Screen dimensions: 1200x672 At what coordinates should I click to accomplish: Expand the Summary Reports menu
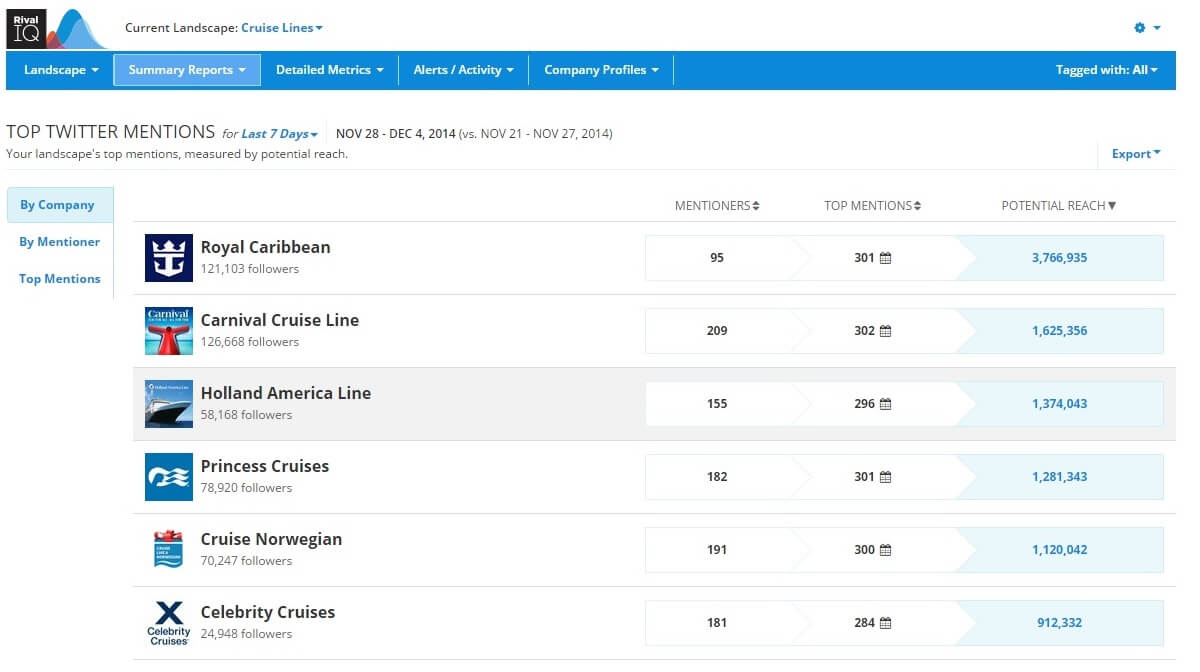[x=187, y=70]
